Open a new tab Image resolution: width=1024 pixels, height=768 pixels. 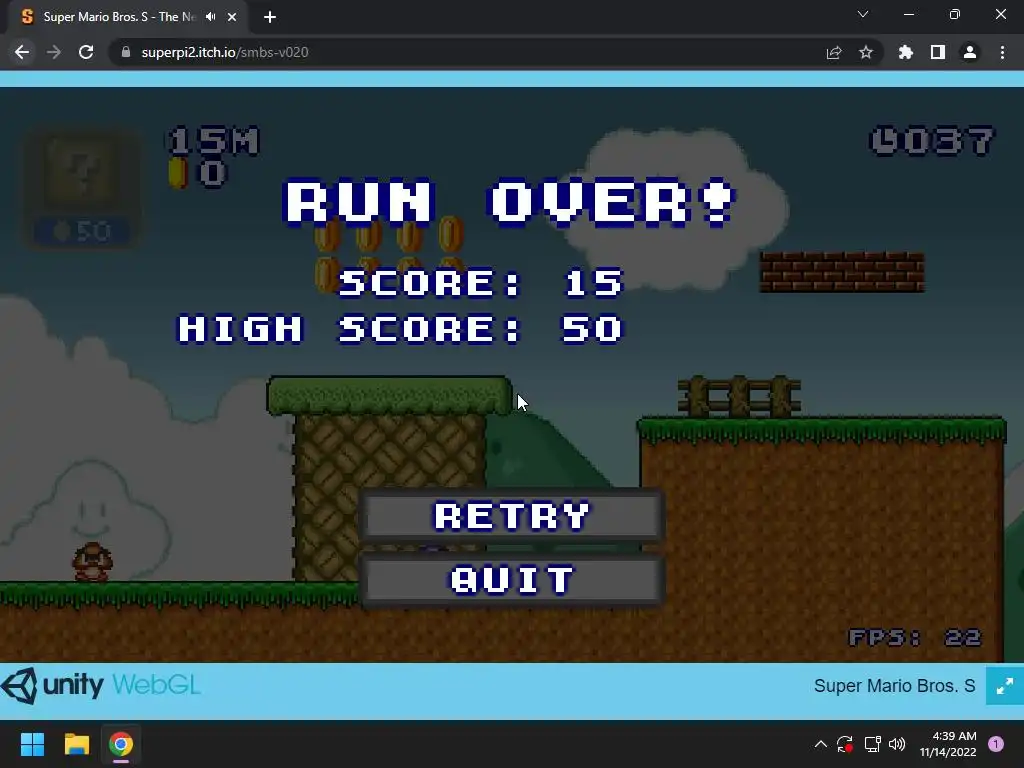click(x=270, y=17)
